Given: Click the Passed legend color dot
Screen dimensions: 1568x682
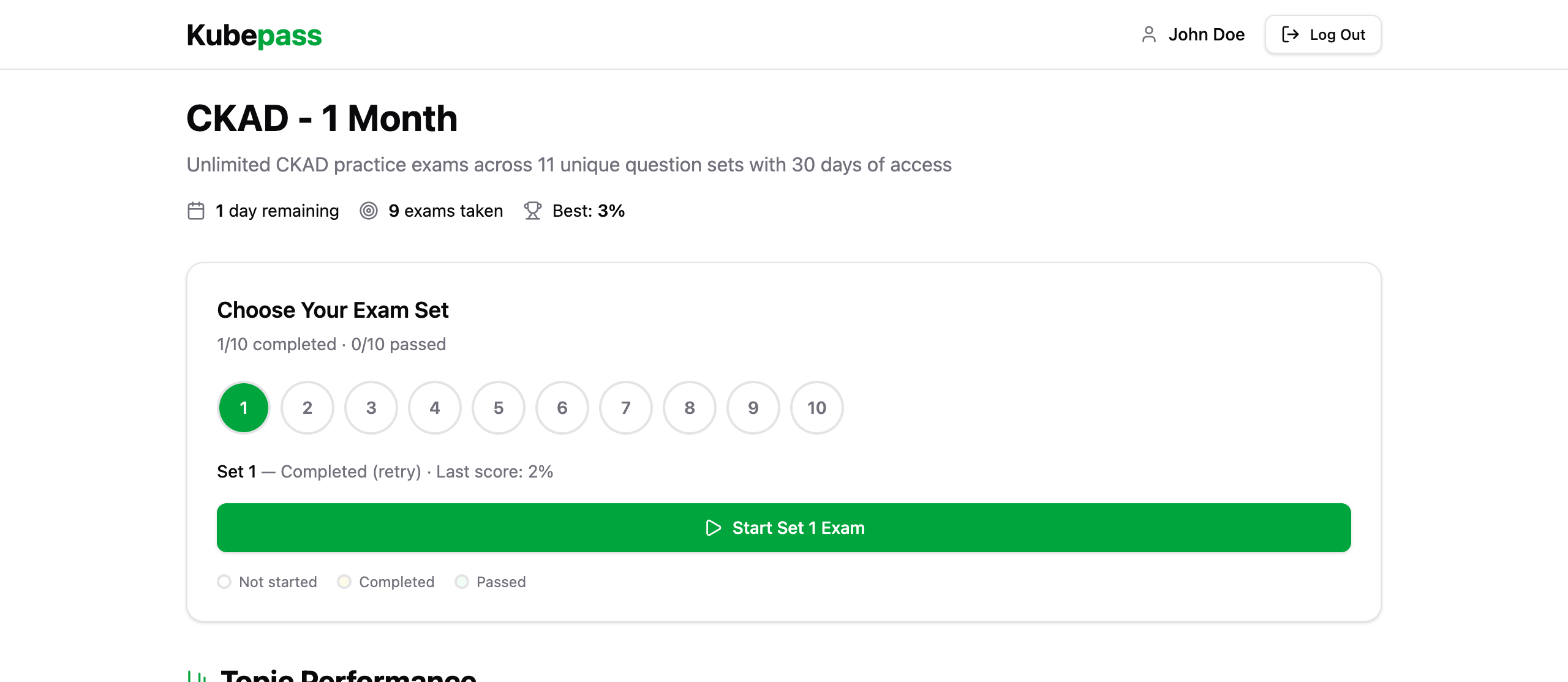Looking at the screenshot, I should [x=462, y=582].
